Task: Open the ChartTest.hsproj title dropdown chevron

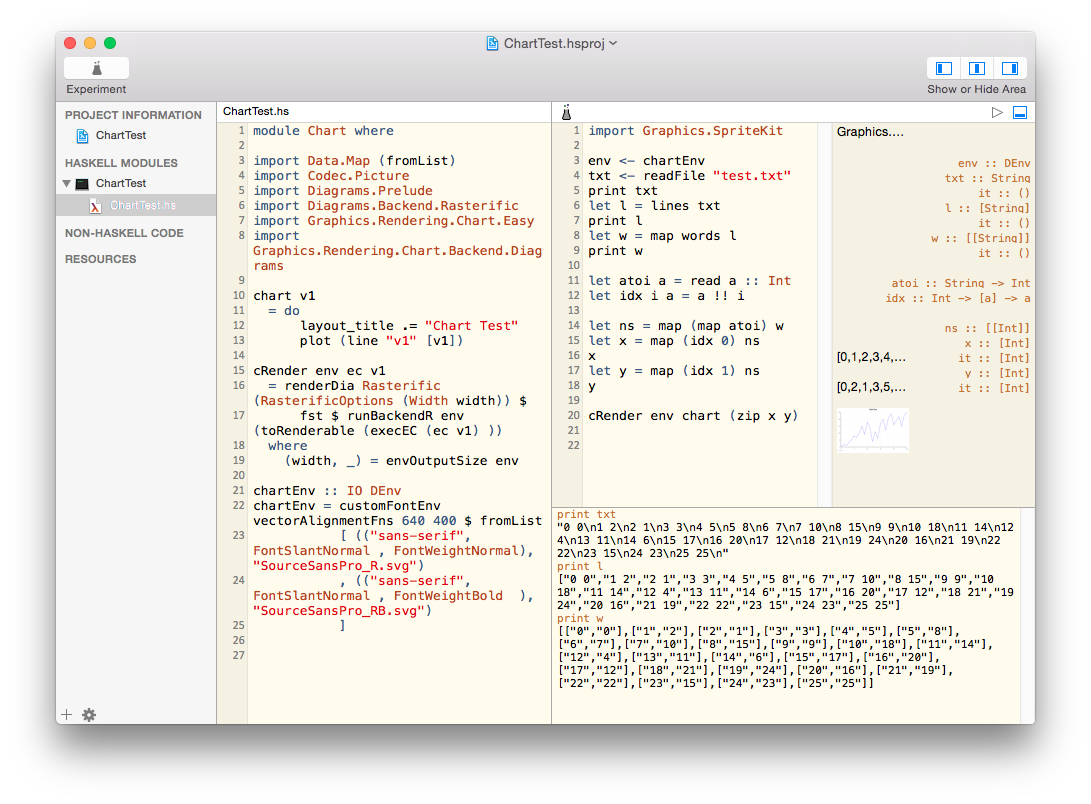Action: (613, 43)
